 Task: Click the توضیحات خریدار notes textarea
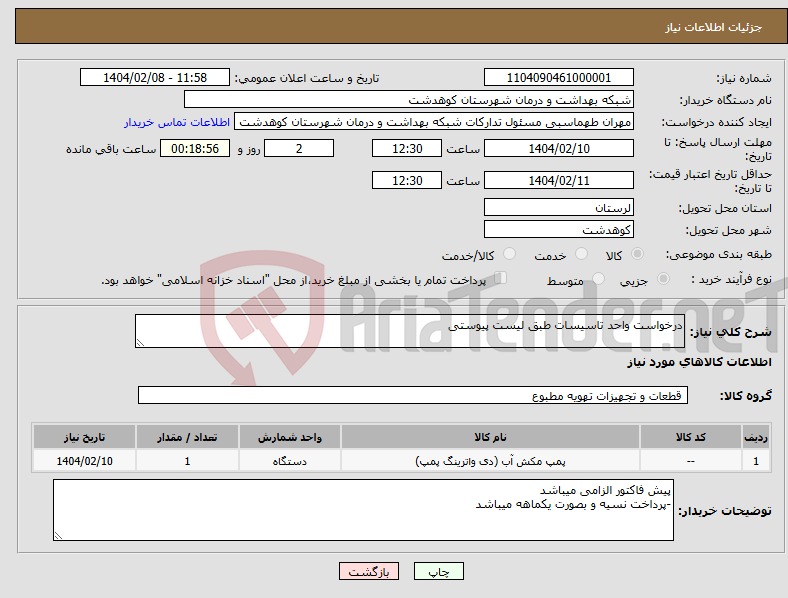[363, 510]
